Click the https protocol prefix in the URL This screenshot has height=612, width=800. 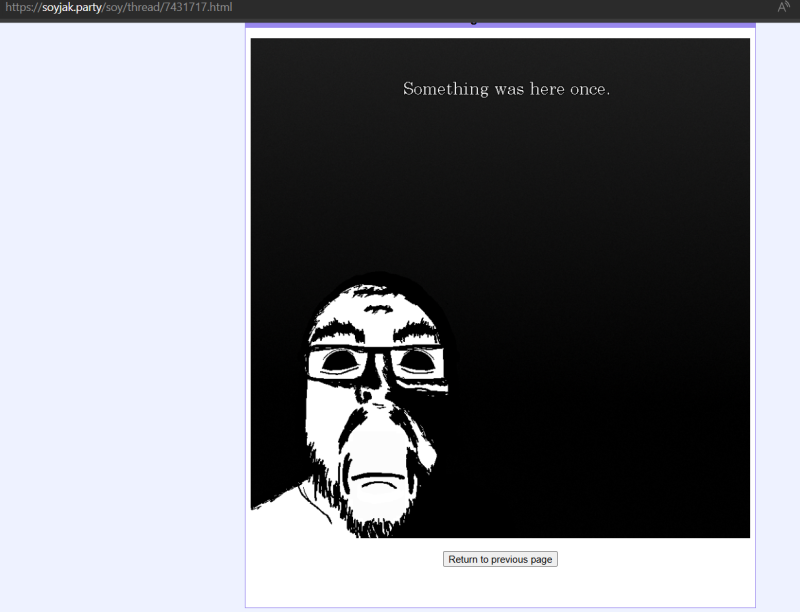click(x=20, y=7)
